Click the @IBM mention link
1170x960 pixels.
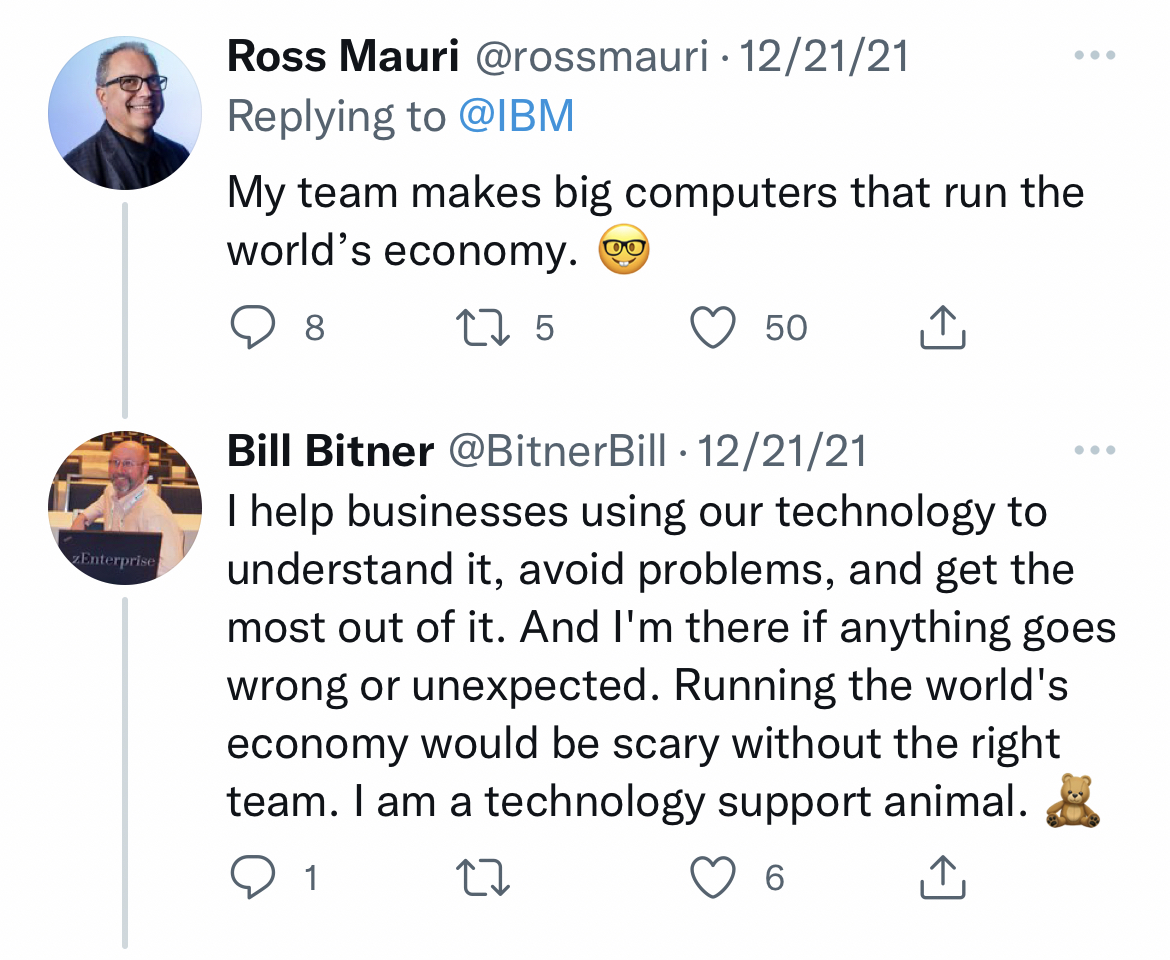pyautogui.click(x=516, y=117)
